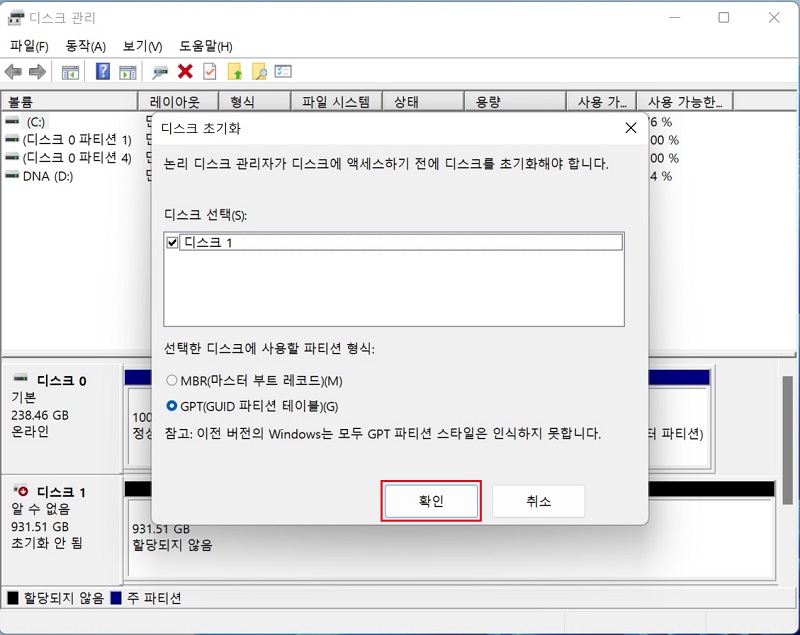
Task: Open the 도움말(H) menu
Action: 206,46
